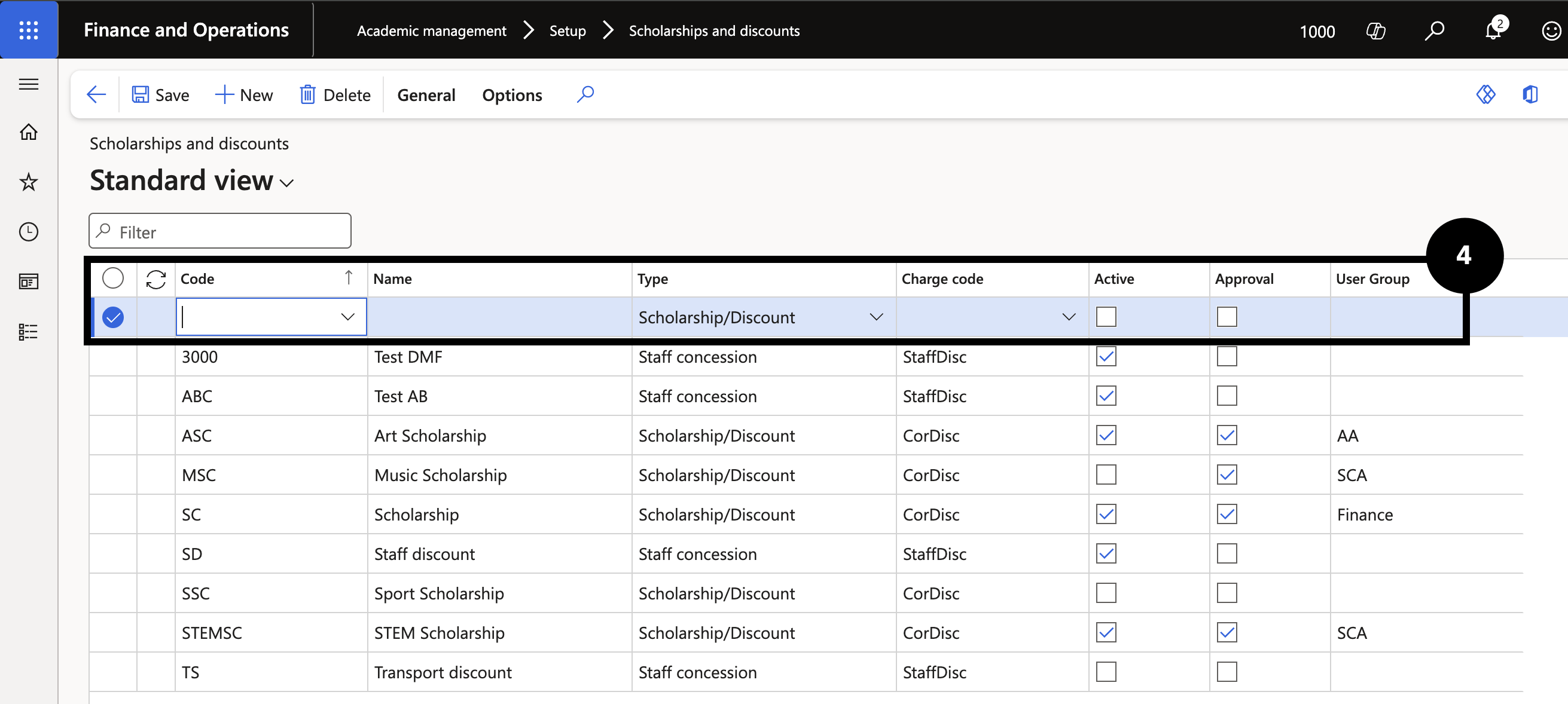This screenshot has width=1568, height=704.
Task: Click Academic management breadcrumb
Action: (431, 30)
